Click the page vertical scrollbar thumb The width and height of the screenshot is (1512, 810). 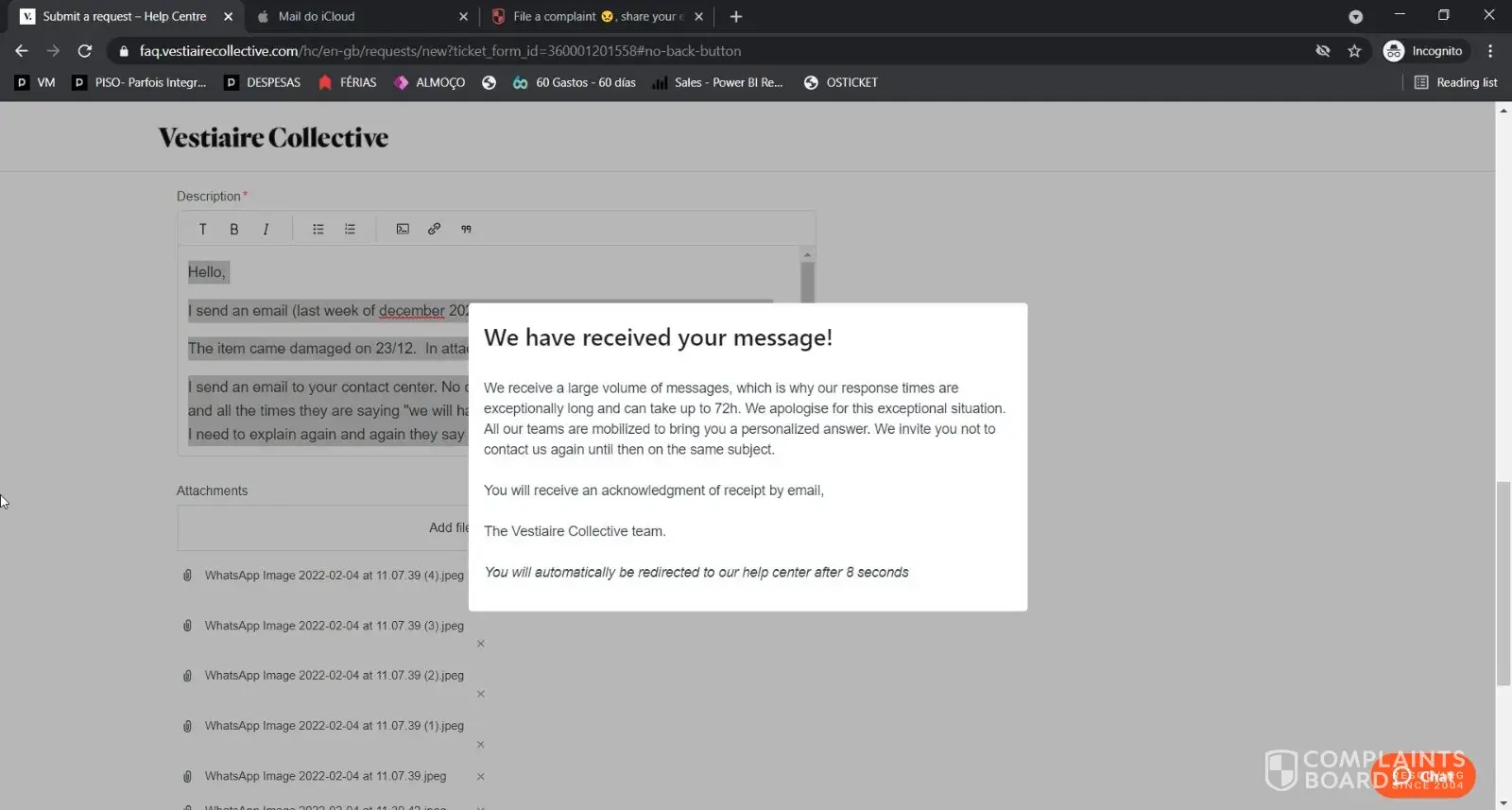1503,583
